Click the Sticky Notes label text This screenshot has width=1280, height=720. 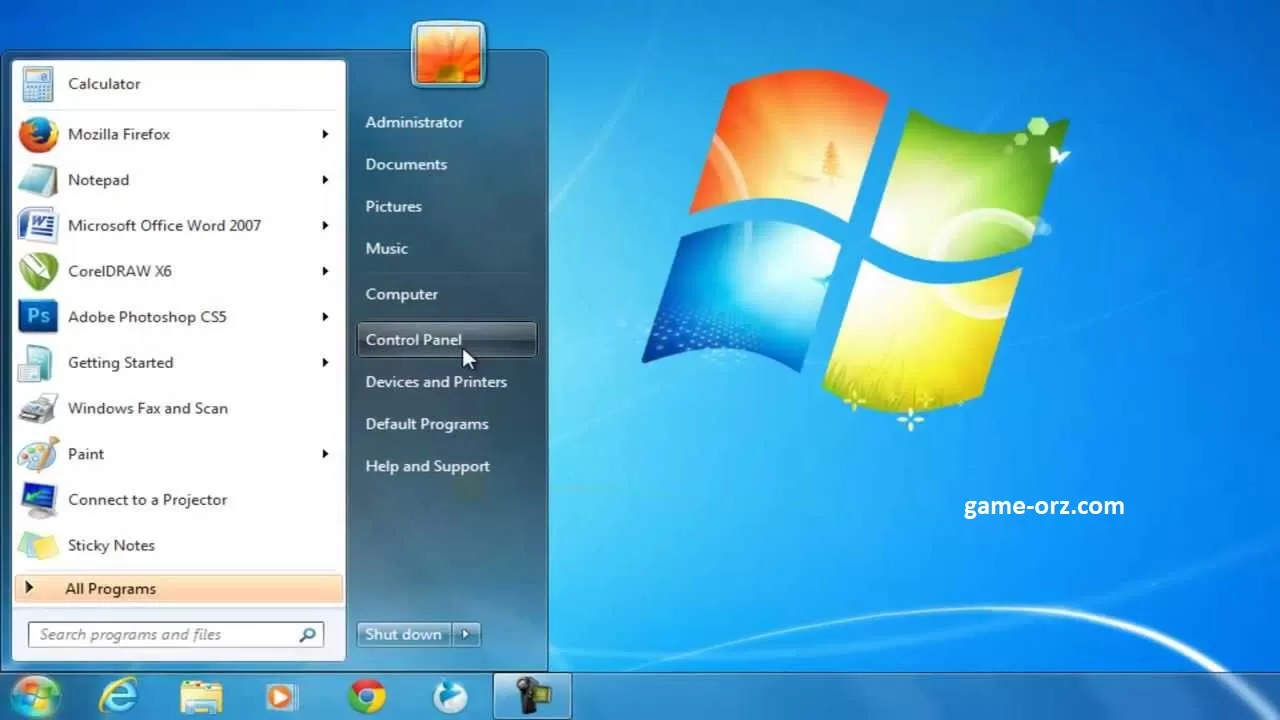click(111, 546)
